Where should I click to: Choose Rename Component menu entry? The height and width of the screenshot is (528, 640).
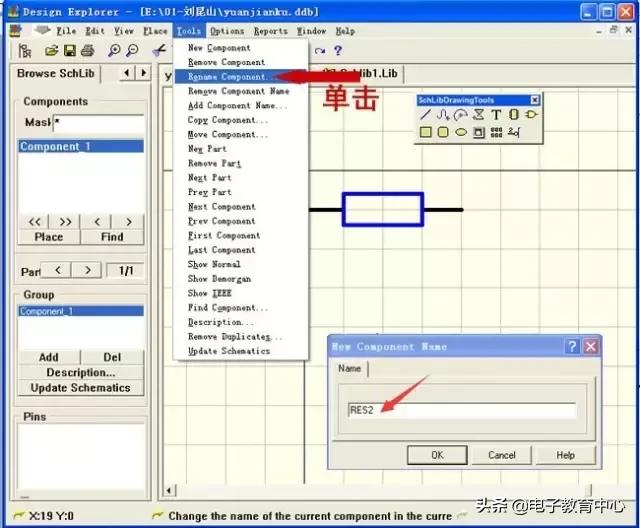pos(241,77)
